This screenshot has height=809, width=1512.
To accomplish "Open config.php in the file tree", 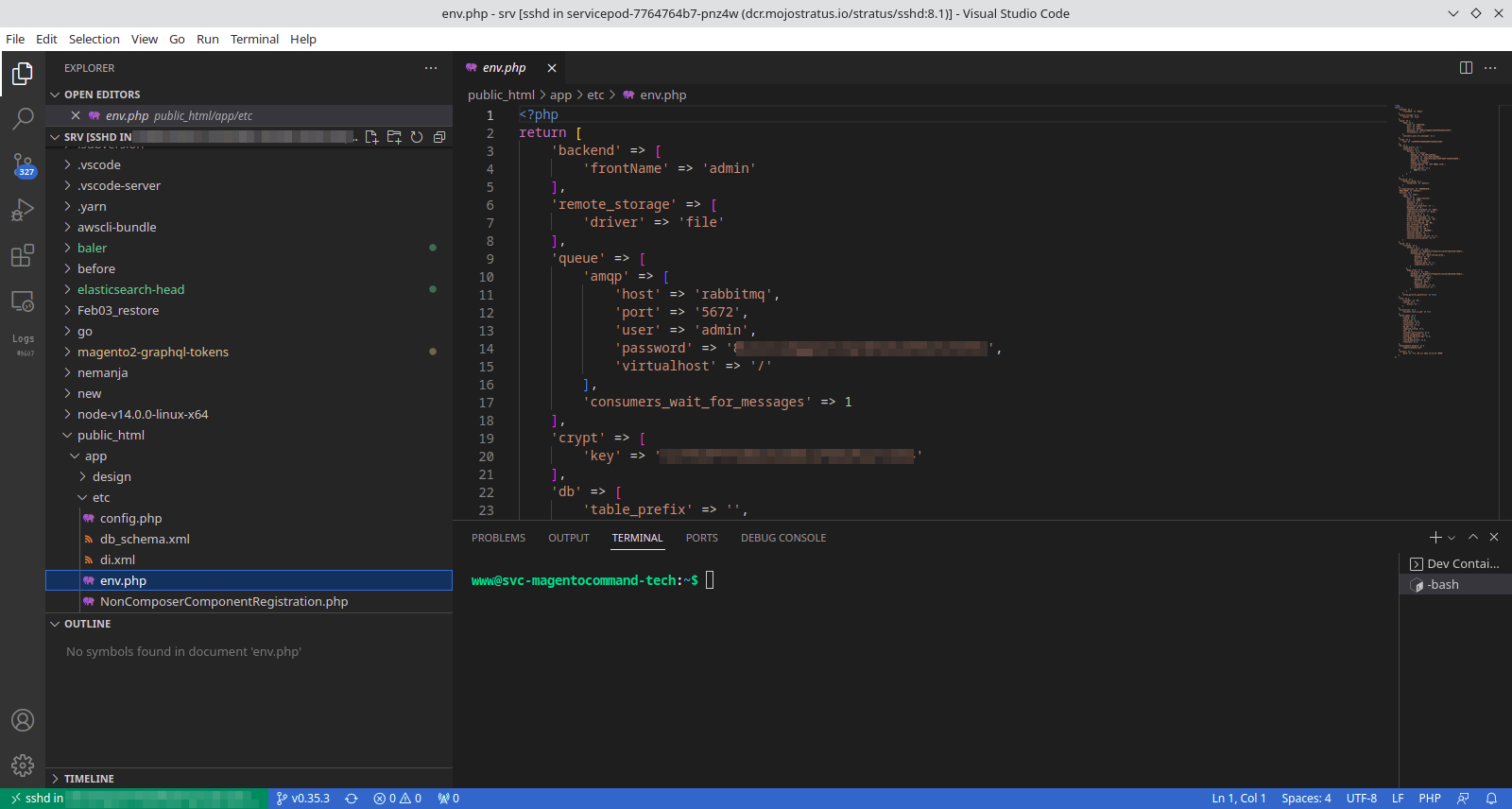I will click(130, 519).
